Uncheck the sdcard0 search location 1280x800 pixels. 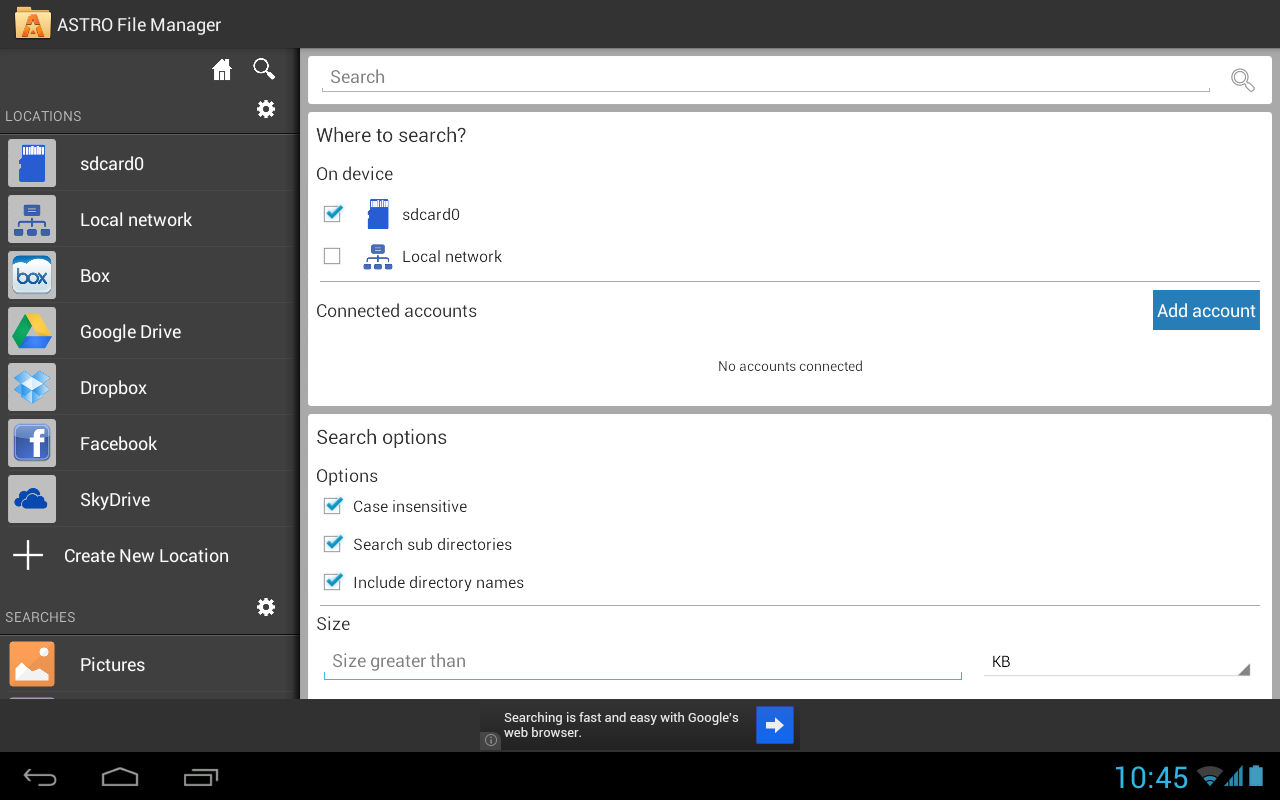click(x=333, y=214)
